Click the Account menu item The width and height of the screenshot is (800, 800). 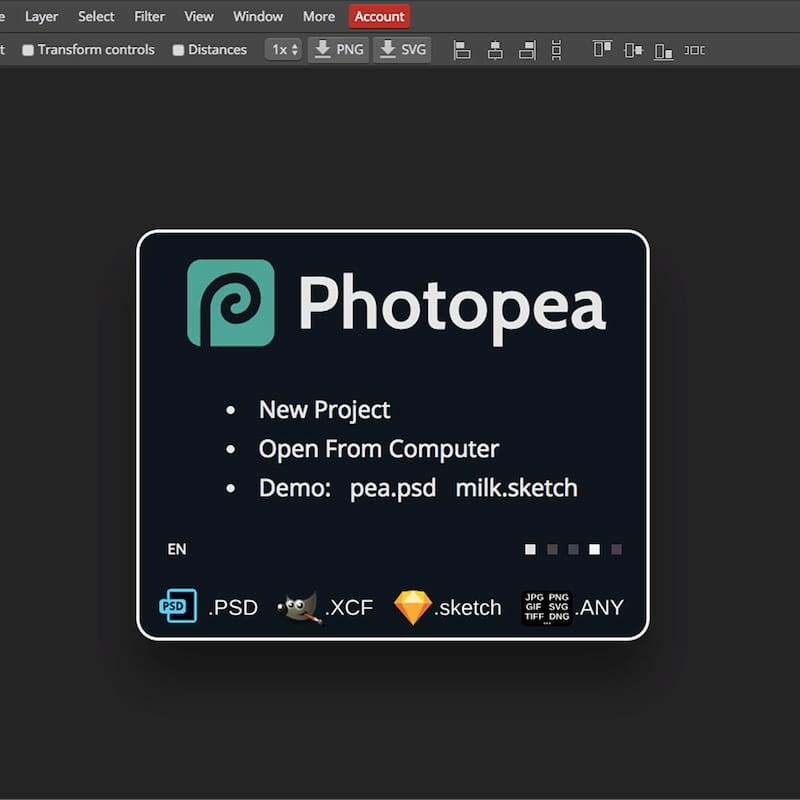click(x=378, y=16)
